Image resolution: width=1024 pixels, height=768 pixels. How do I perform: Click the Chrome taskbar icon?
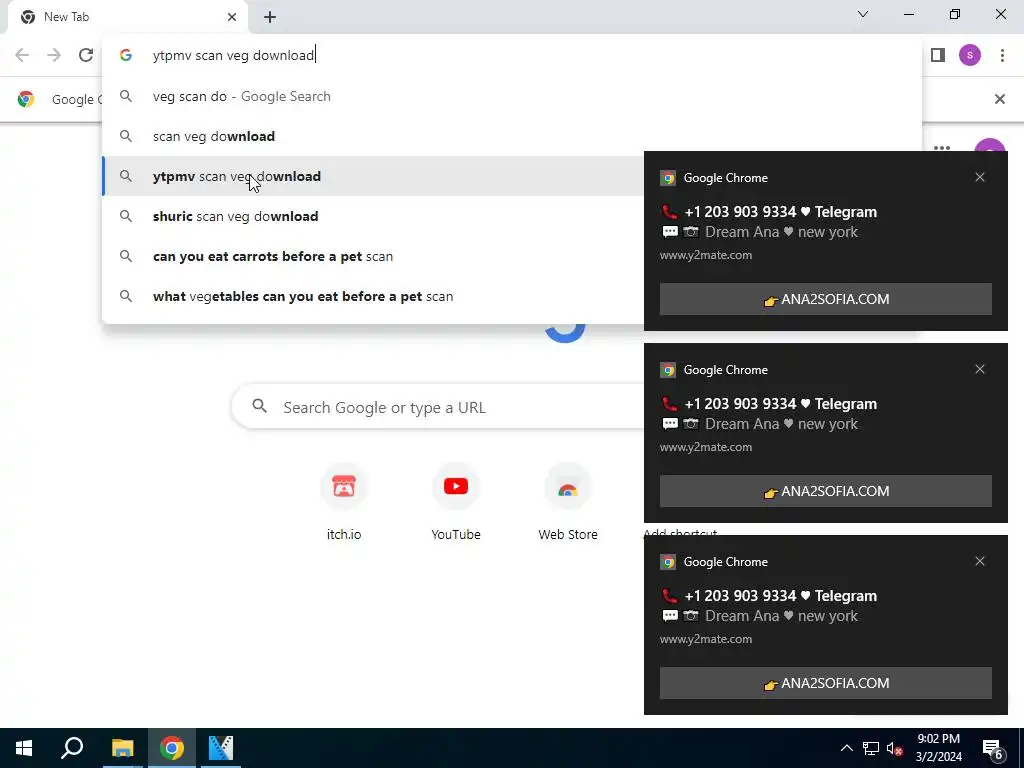pos(172,748)
